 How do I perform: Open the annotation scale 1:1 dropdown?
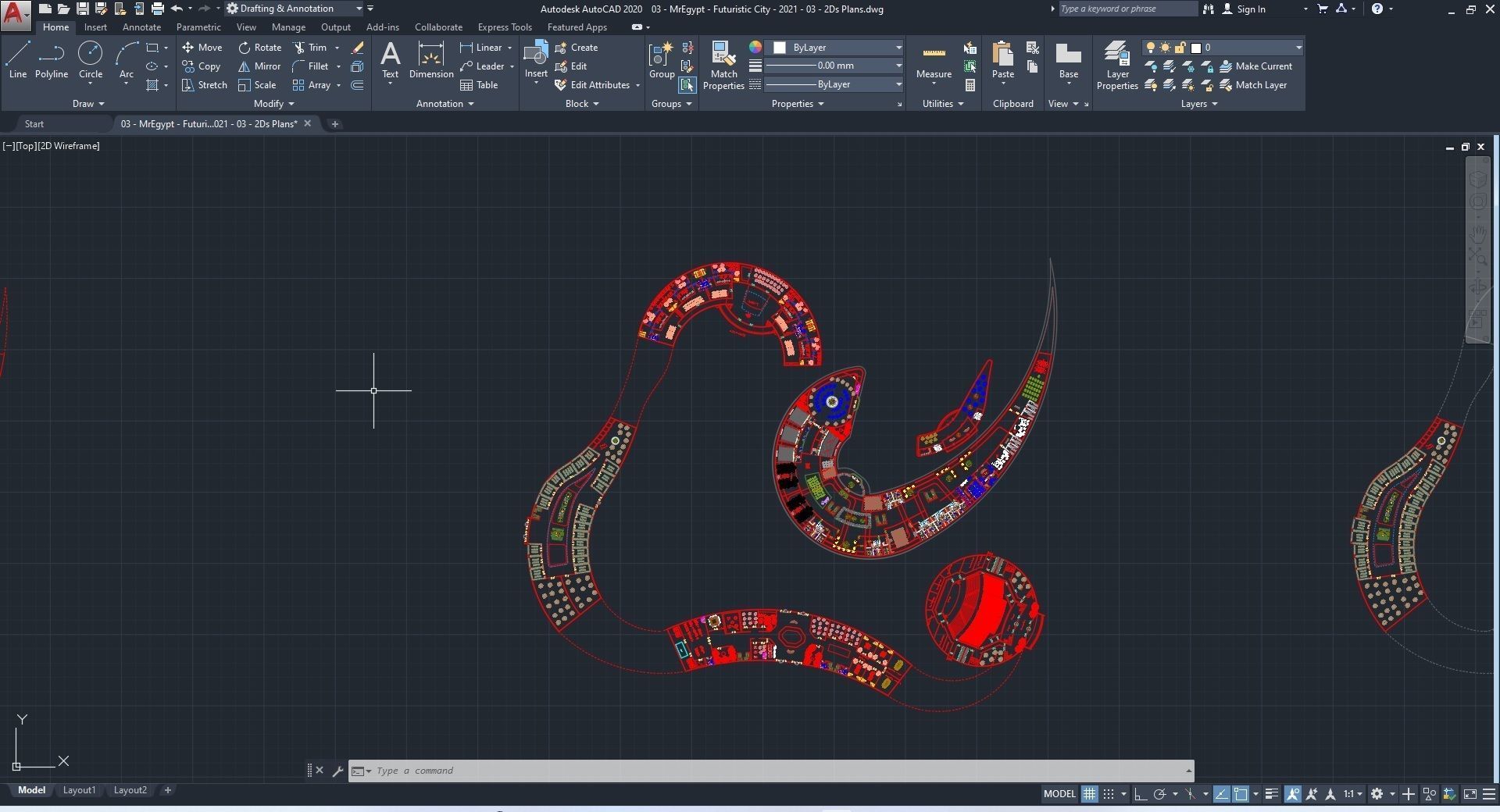(x=1353, y=794)
